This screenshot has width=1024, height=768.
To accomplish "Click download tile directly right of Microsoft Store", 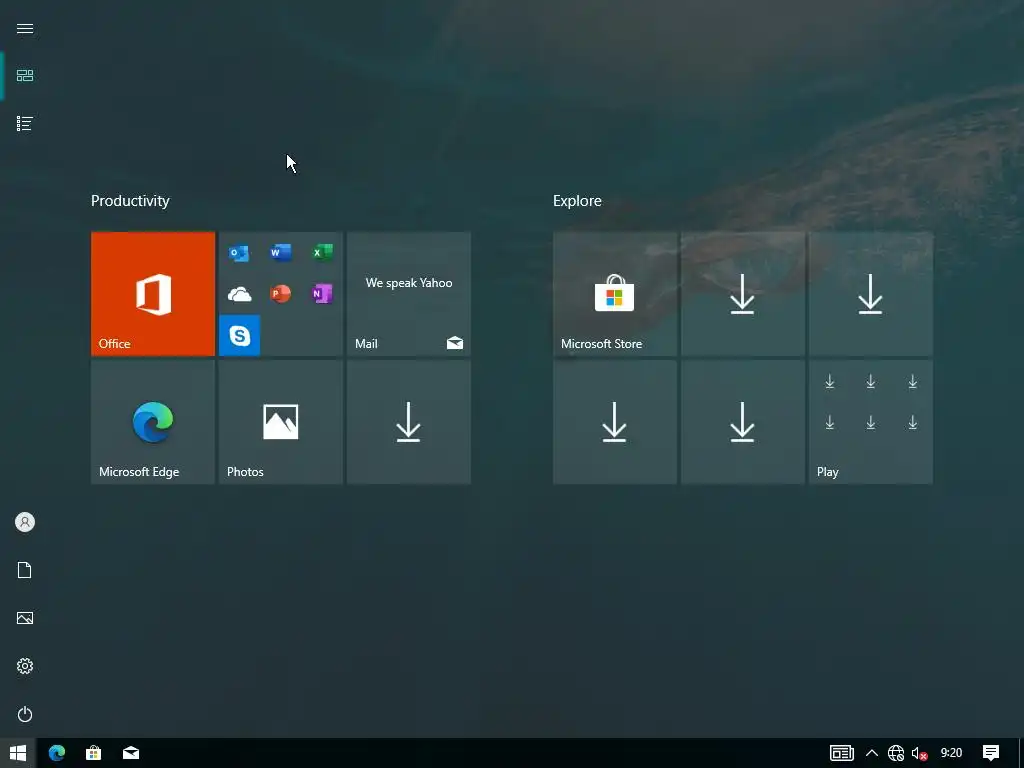I will point(743,294).
